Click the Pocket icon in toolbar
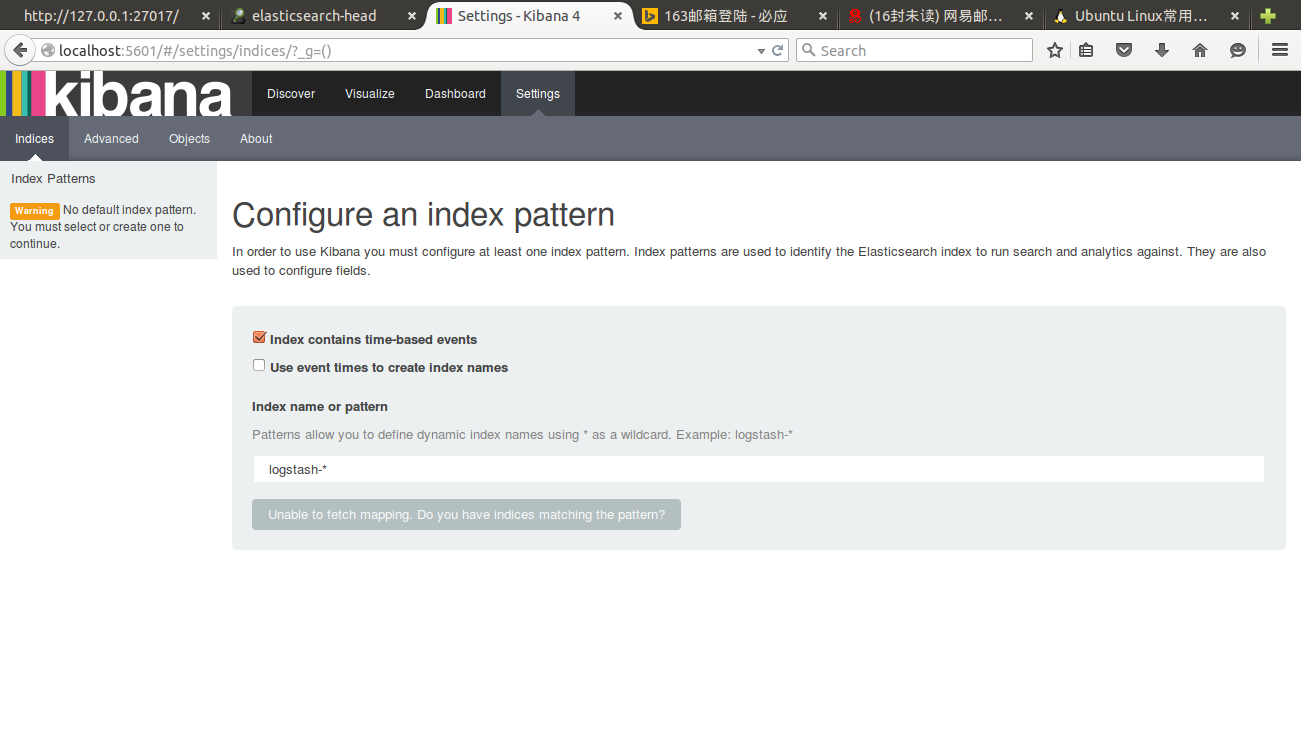 point(1124,50)
